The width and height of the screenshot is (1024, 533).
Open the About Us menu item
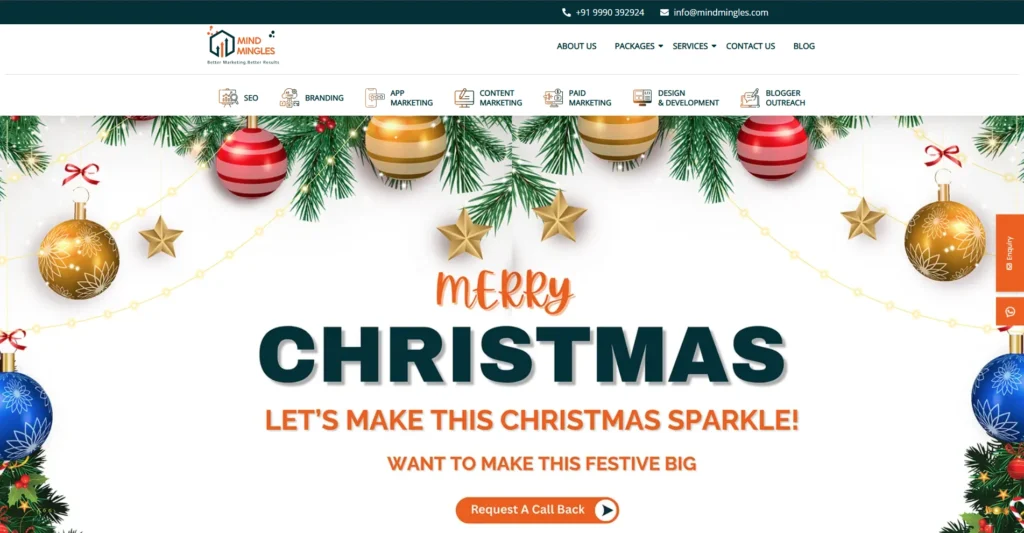[576, 46]
